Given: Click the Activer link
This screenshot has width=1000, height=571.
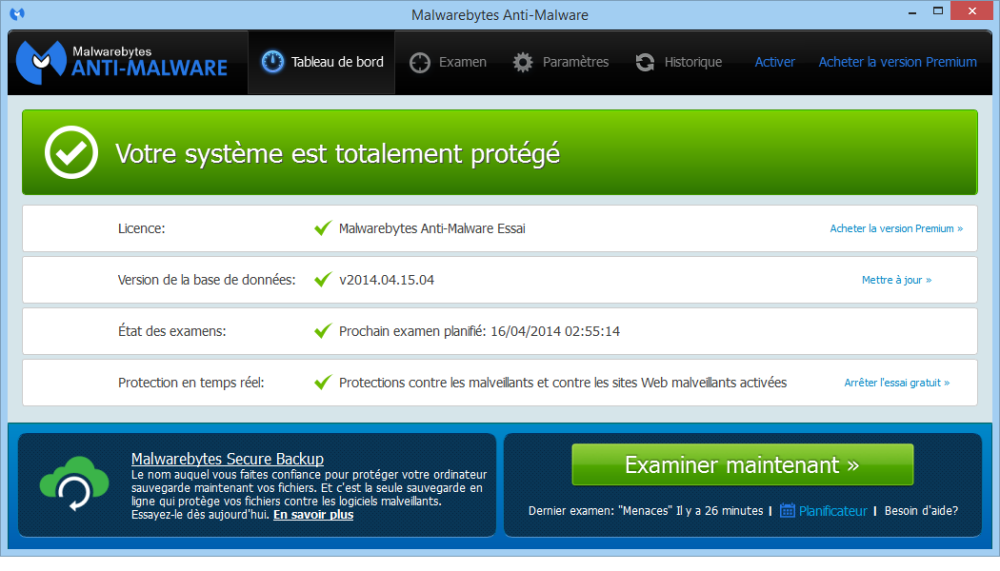Looking at the screenshot, I should (775, 62).
